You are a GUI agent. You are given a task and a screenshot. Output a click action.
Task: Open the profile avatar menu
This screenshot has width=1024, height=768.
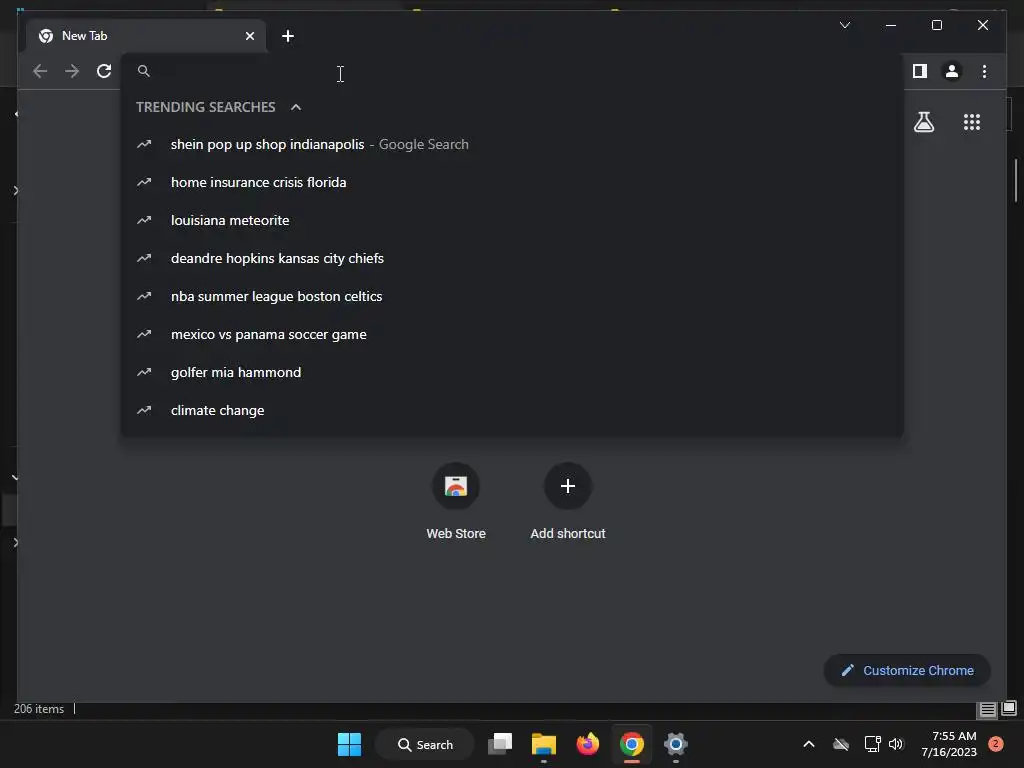pyautogui.click(x=952, y=71)
